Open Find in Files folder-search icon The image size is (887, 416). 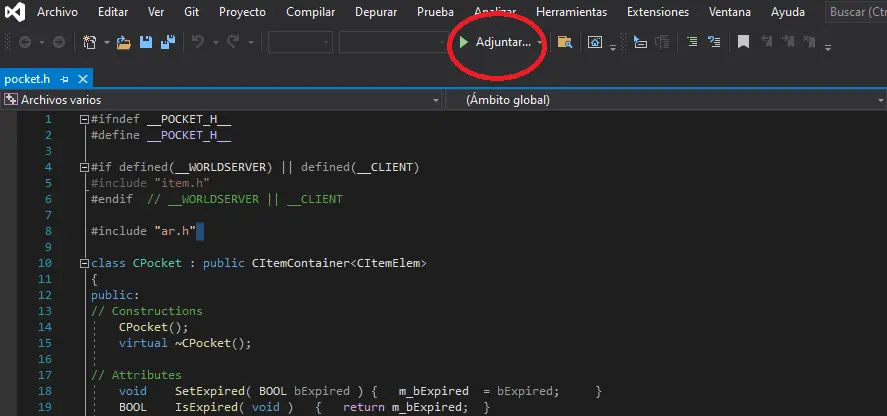pyautogui.click(x=565, y=42)
